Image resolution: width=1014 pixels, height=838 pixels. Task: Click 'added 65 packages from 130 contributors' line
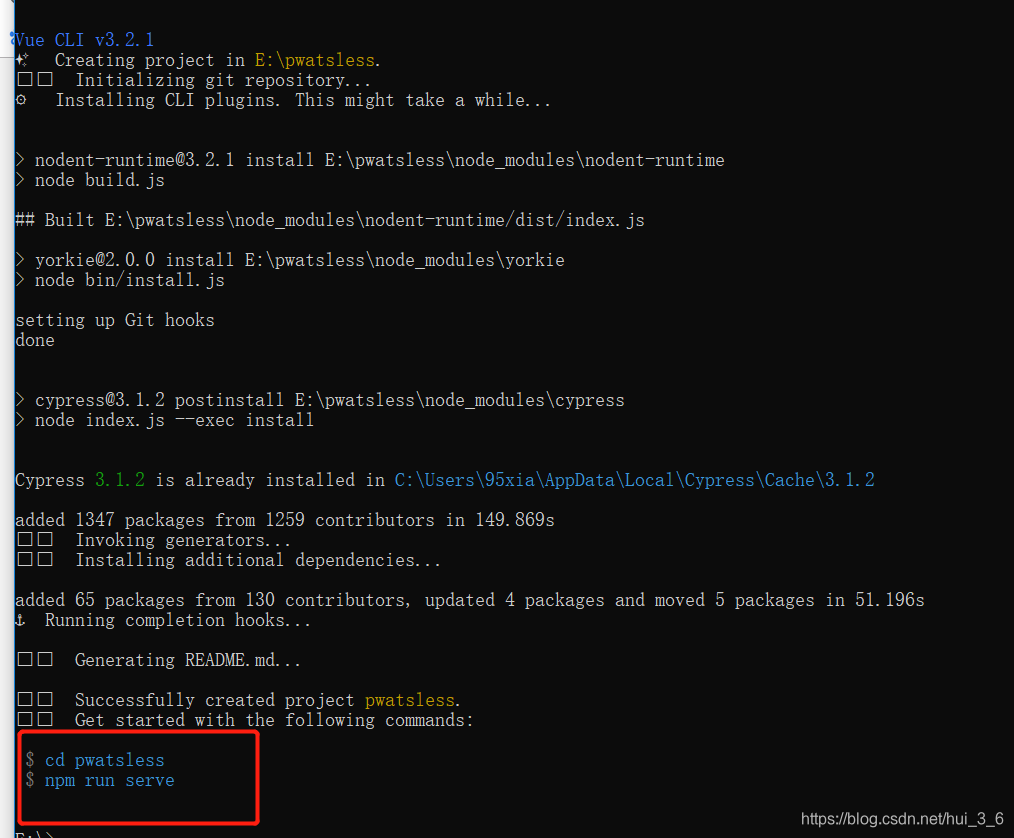469,601
